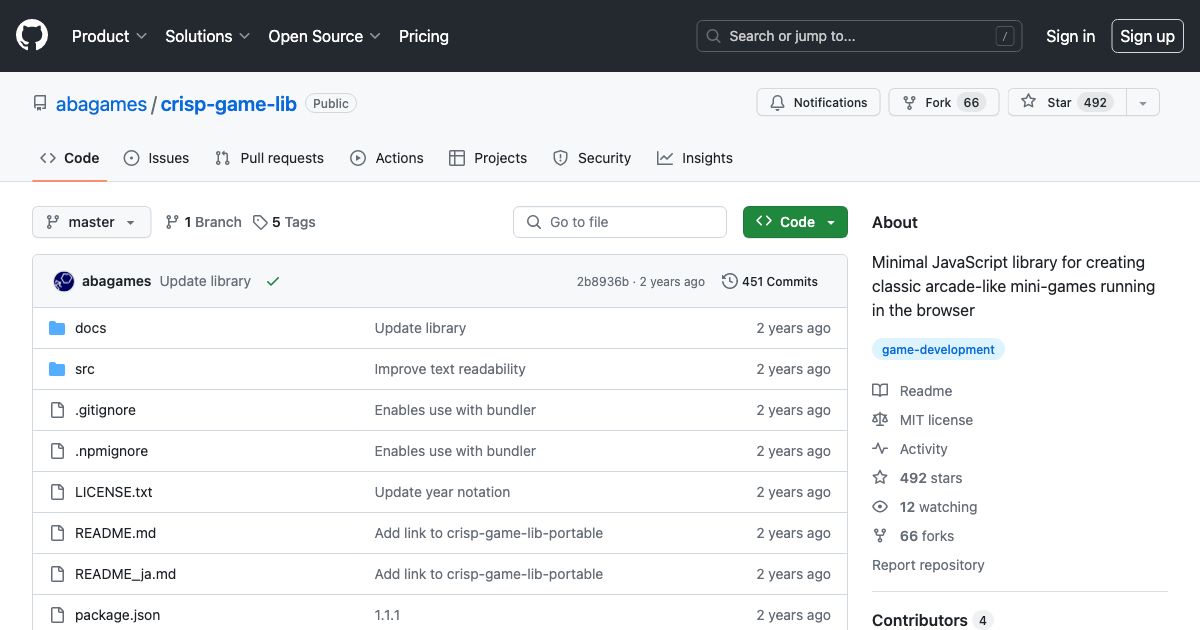The image size is (1200, 630).
Task: Open the src folder icon
Action: pyautogui.click(x=57, y=369)
